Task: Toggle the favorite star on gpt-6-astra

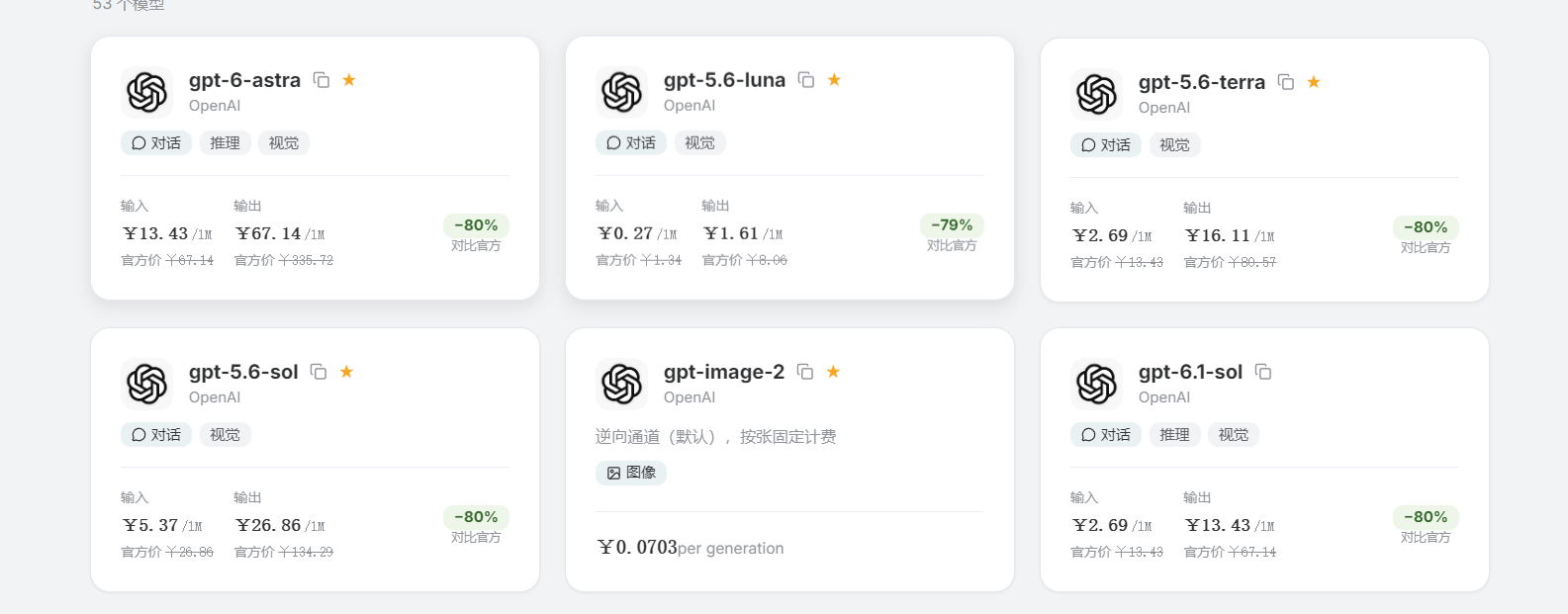Action: (349, 80)
